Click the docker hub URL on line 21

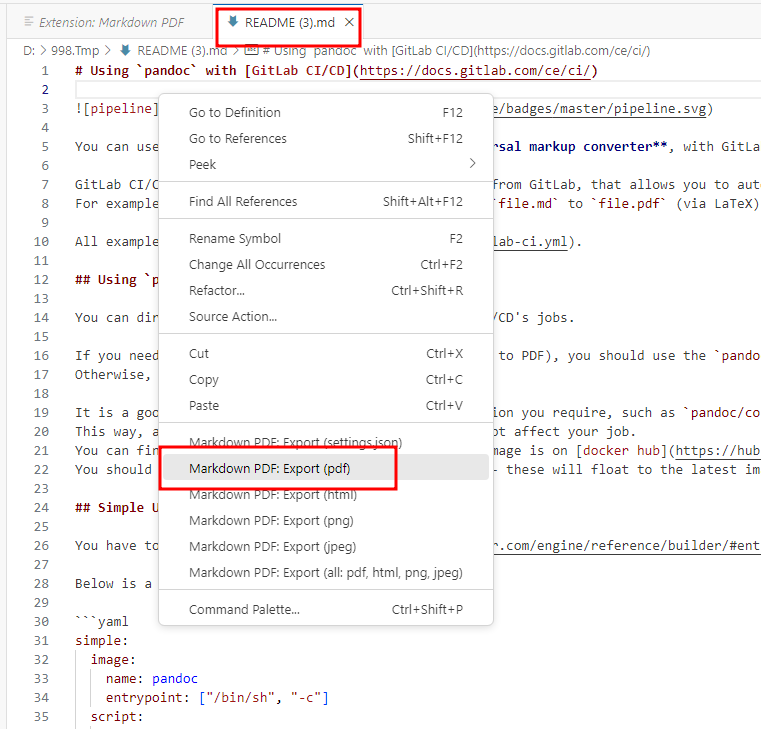click(x=718, y=451)
